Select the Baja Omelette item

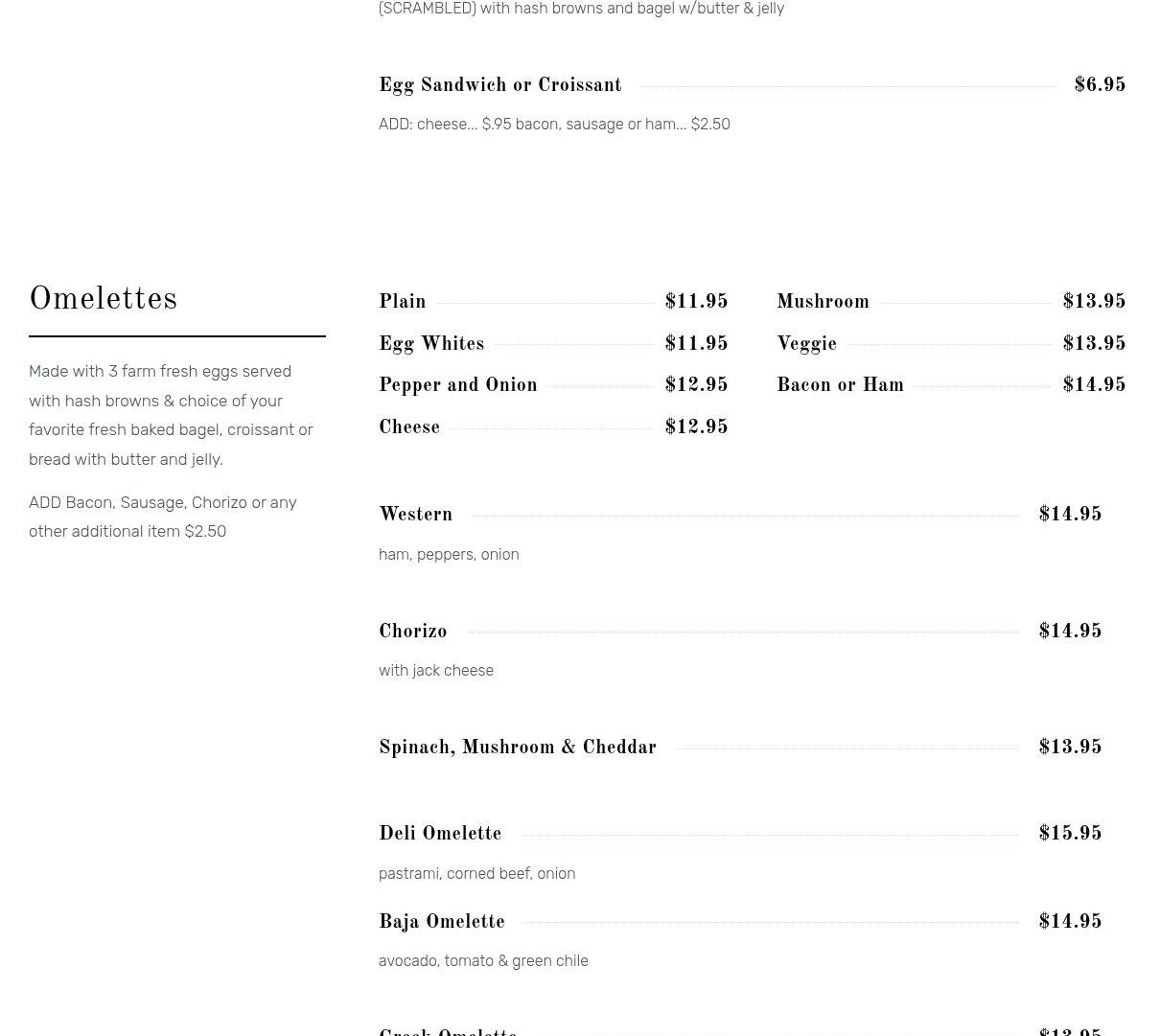(x=441, y=923)
